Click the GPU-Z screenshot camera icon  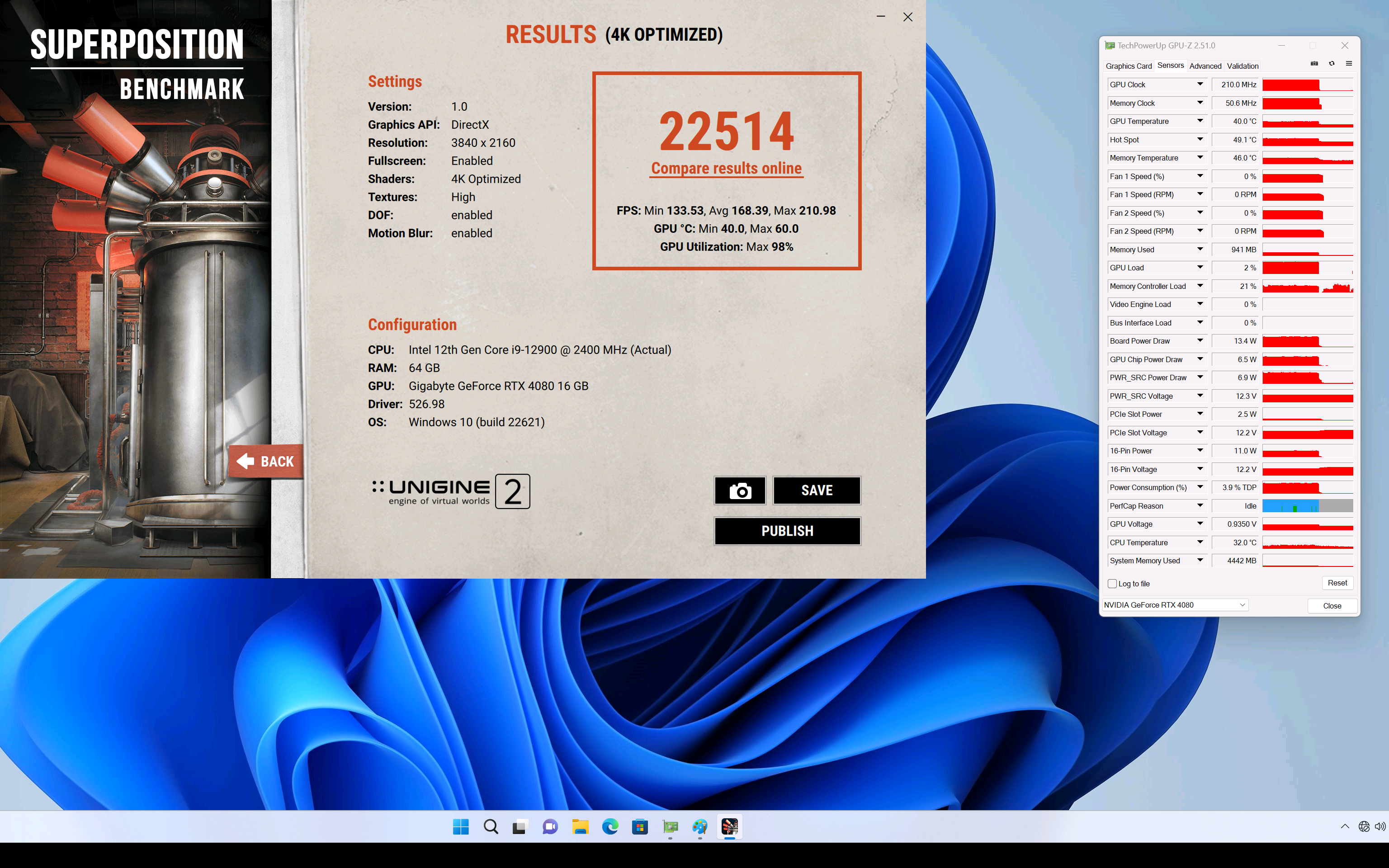1314,64
